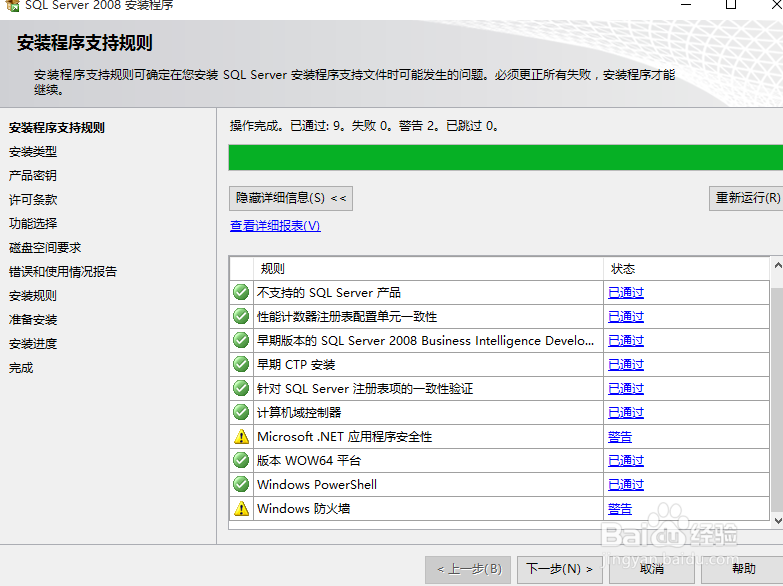This screenshot has height=586, width=783.
Task: Minimize the installer window
Action: click(x=686, y=5)
